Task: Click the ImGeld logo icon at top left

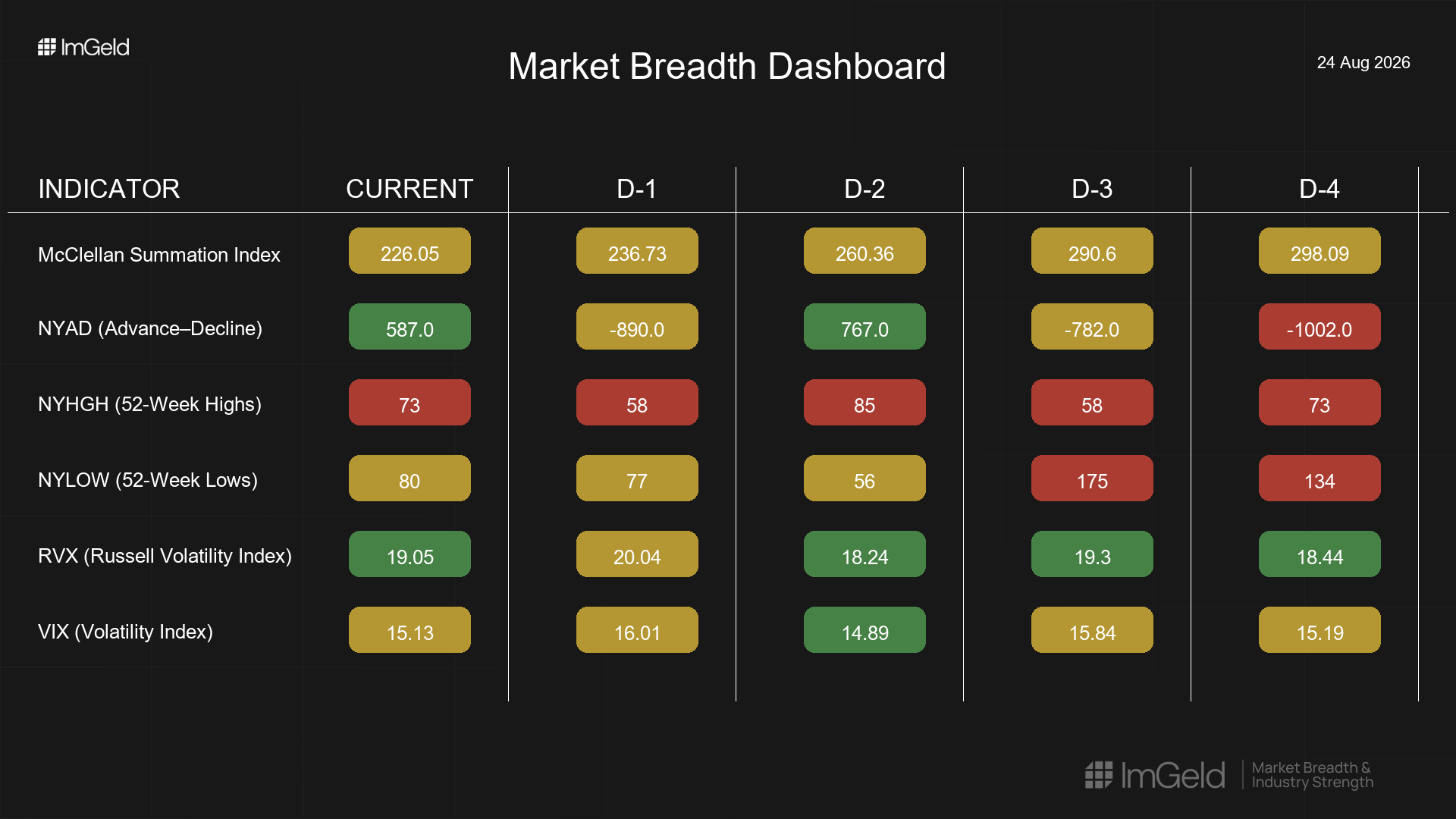Action: 47,47
